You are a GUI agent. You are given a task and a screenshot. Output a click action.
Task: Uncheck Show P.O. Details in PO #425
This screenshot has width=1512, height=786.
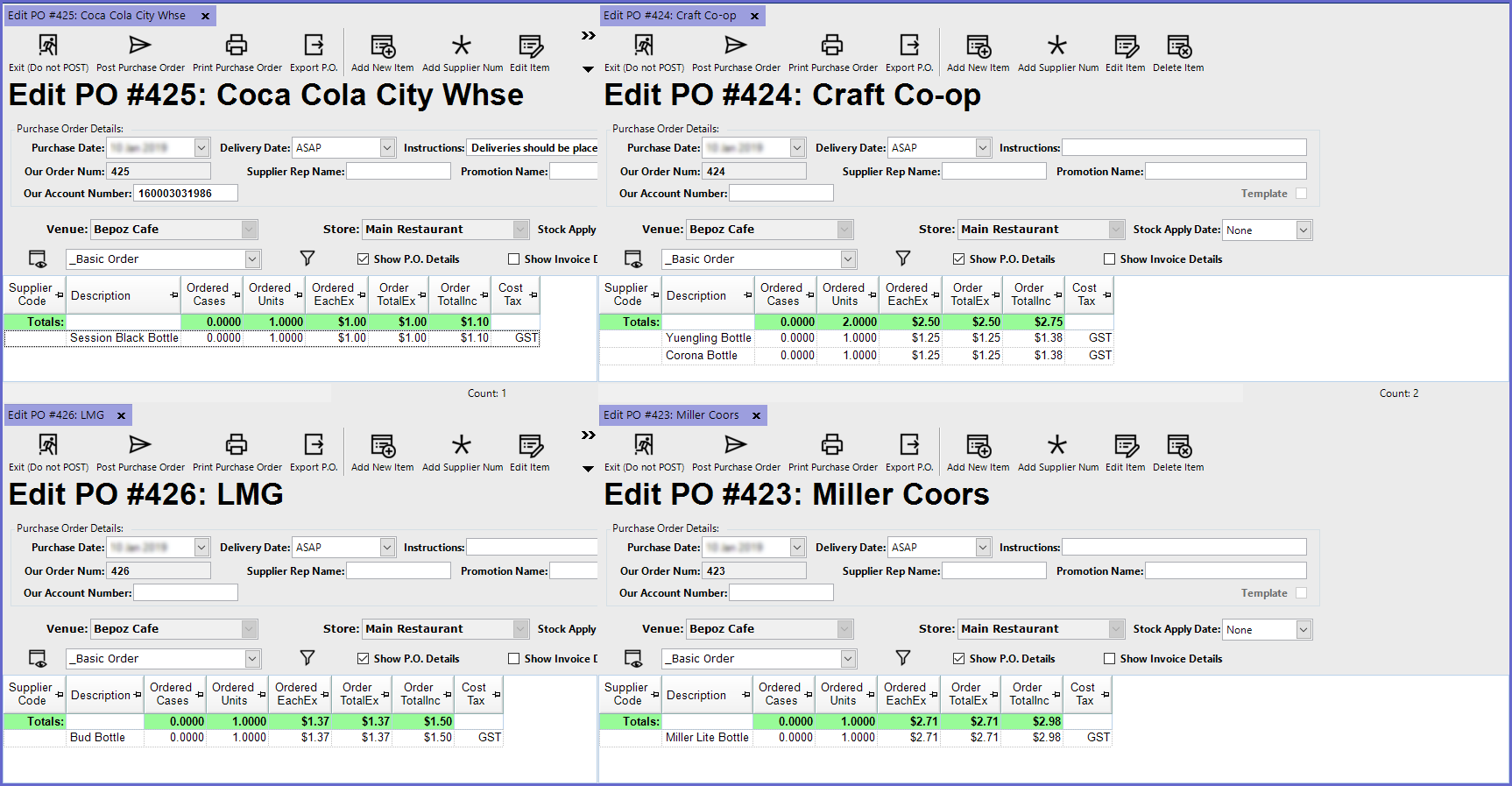point(363,259)
